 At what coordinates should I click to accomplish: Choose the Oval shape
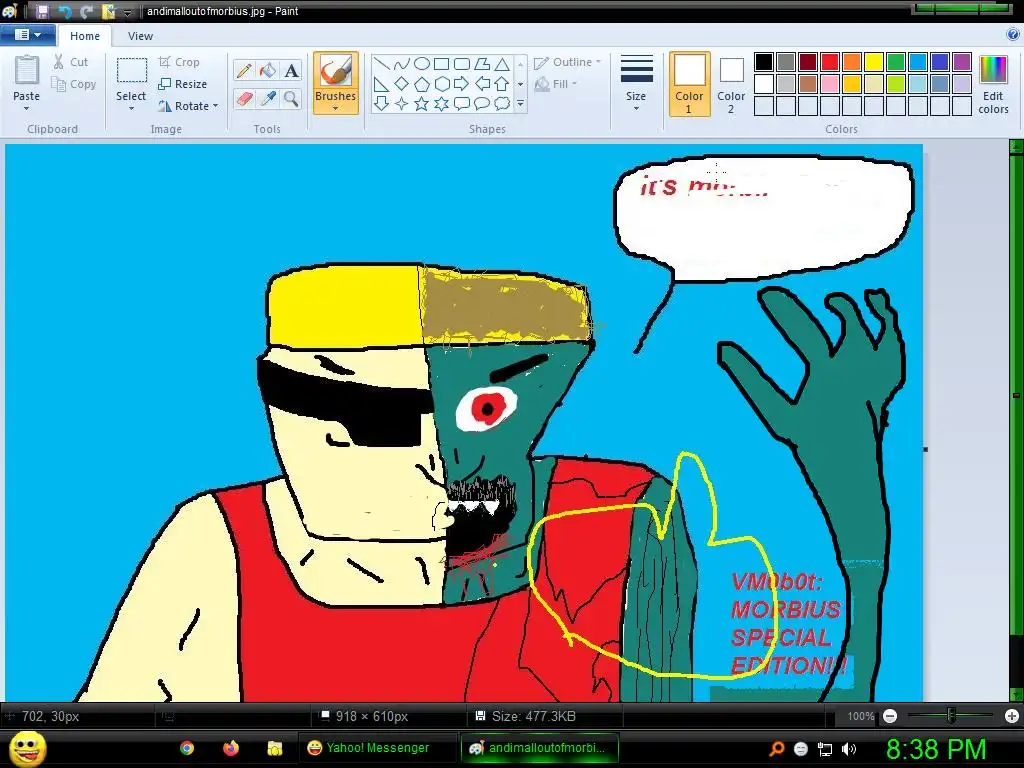(x=422, y=63)
